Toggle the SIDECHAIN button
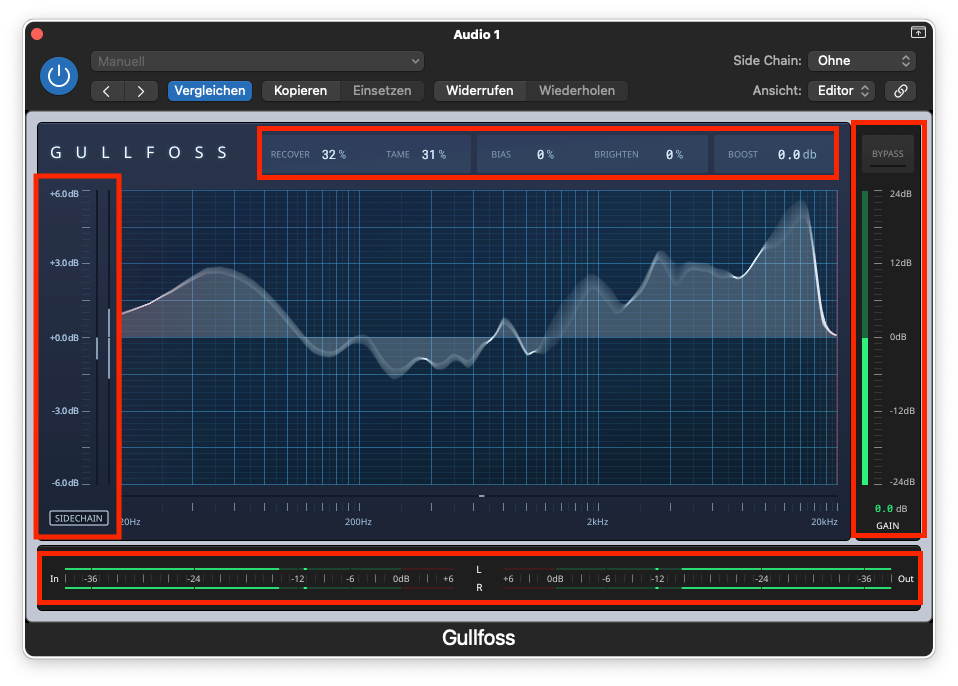Image resolution: width=958 pixels, height=686 pixels. [79, 518]
